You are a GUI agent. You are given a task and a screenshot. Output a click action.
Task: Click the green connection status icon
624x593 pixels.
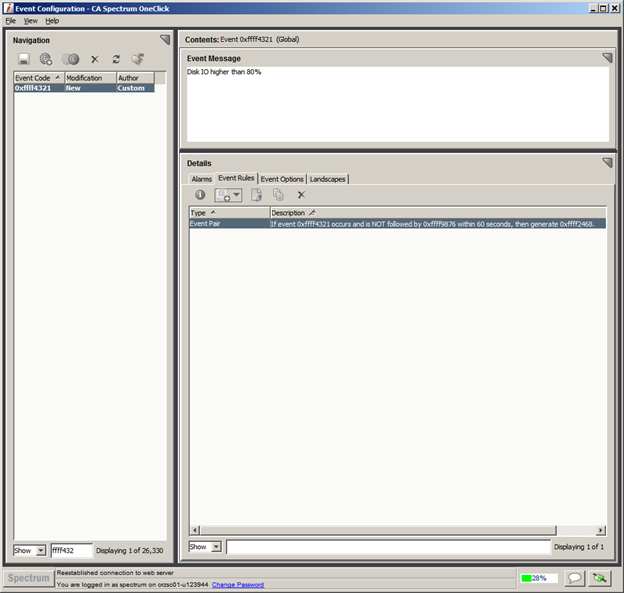pos(599,578)
